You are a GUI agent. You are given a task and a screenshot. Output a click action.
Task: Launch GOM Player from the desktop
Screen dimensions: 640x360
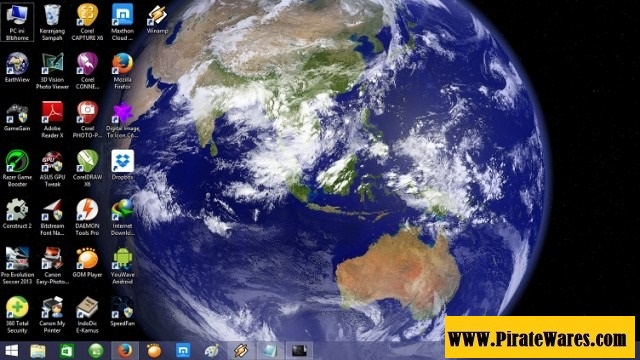(87, 263)
